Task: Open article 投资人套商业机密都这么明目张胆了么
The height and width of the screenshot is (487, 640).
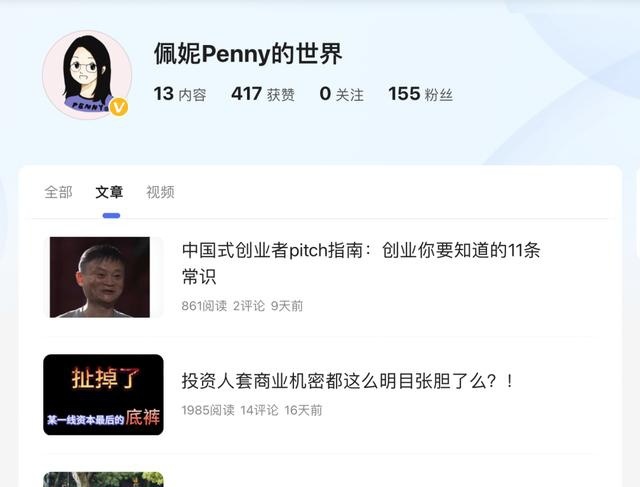Action: (347, 381)
